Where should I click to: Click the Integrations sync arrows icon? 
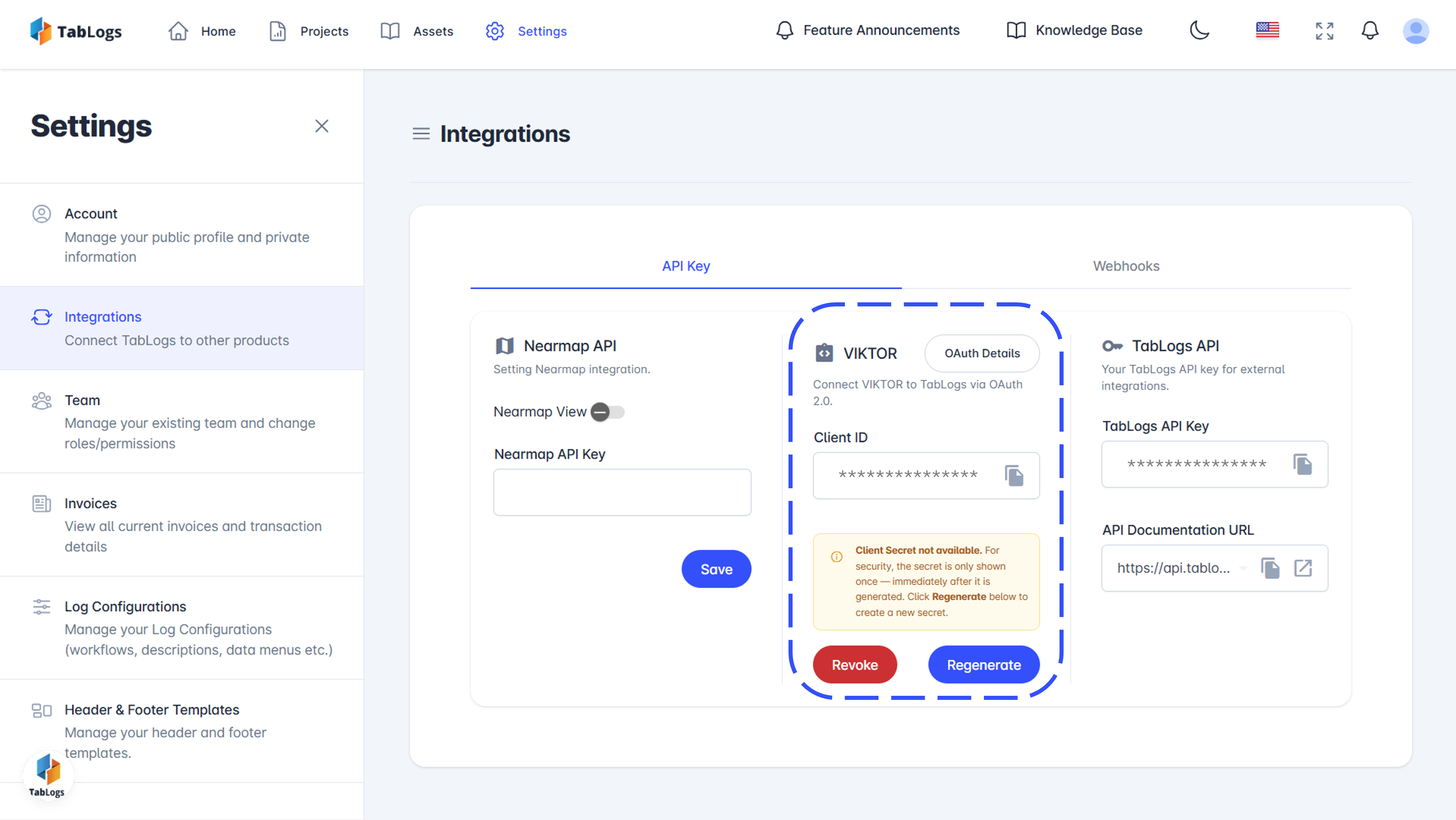point(41,317)
